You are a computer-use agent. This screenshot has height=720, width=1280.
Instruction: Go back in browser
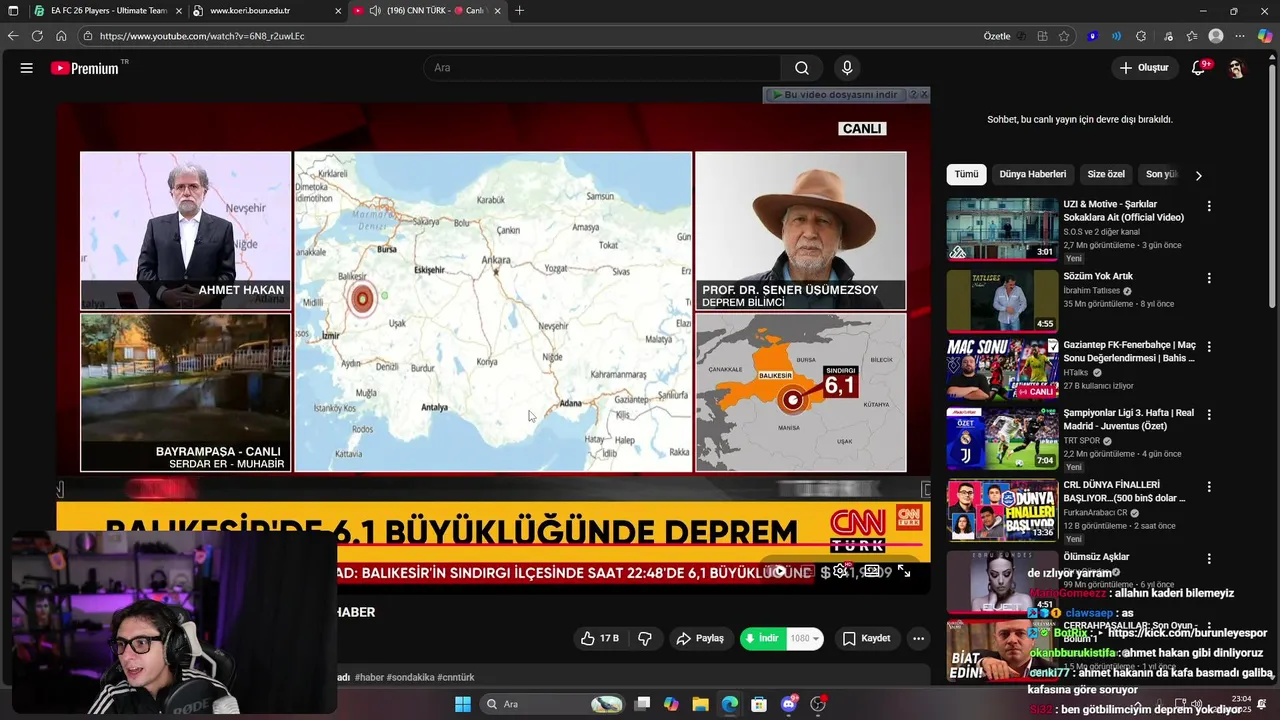tap(13, 36)
